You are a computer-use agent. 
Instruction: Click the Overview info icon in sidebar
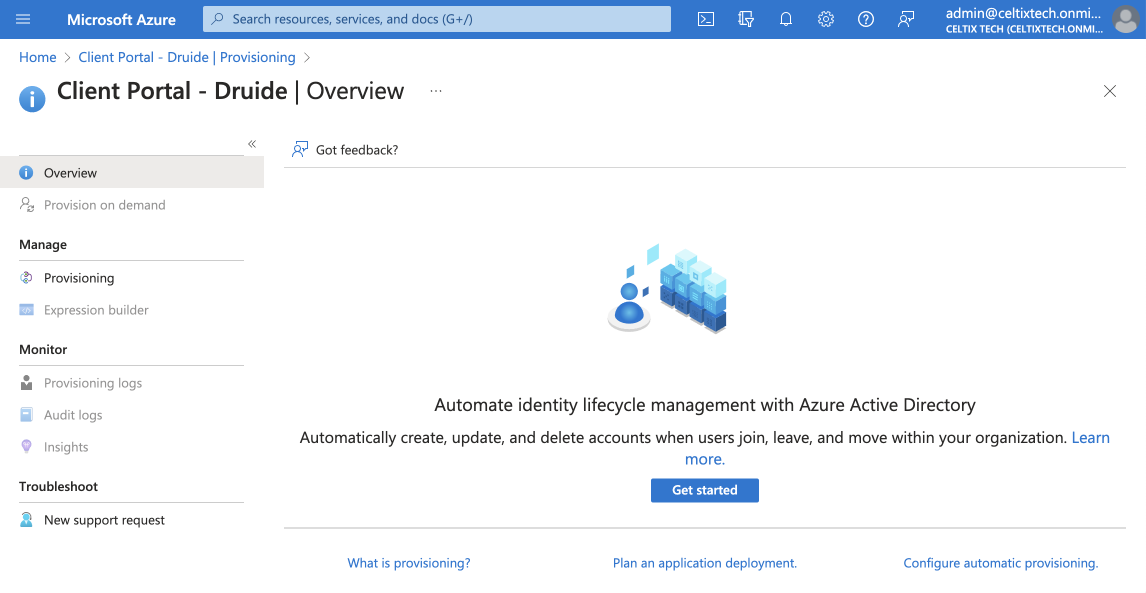click(26, 173)
